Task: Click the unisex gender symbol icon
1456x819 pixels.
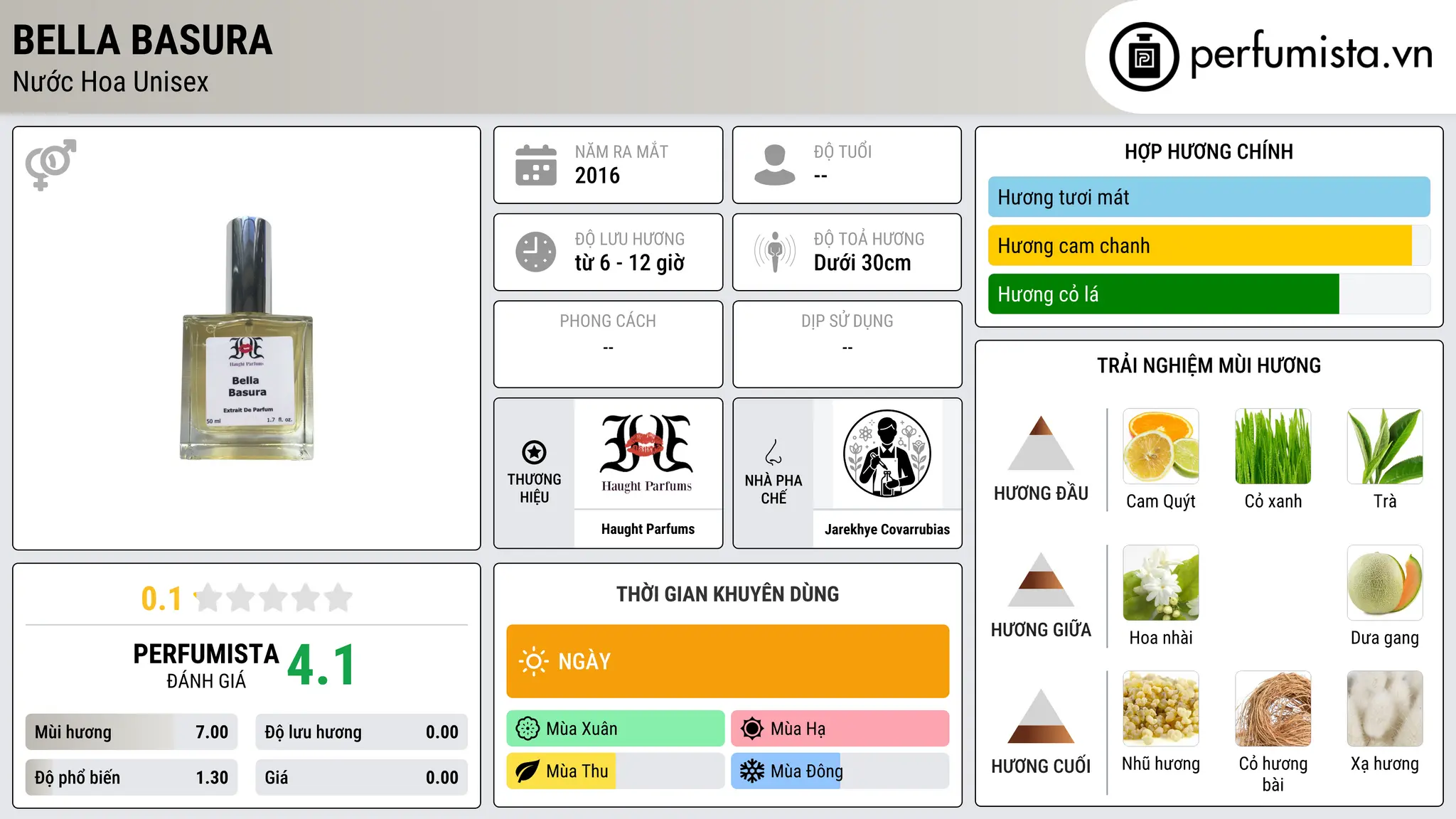Action: pyautogui.click(x=50, y=165)
